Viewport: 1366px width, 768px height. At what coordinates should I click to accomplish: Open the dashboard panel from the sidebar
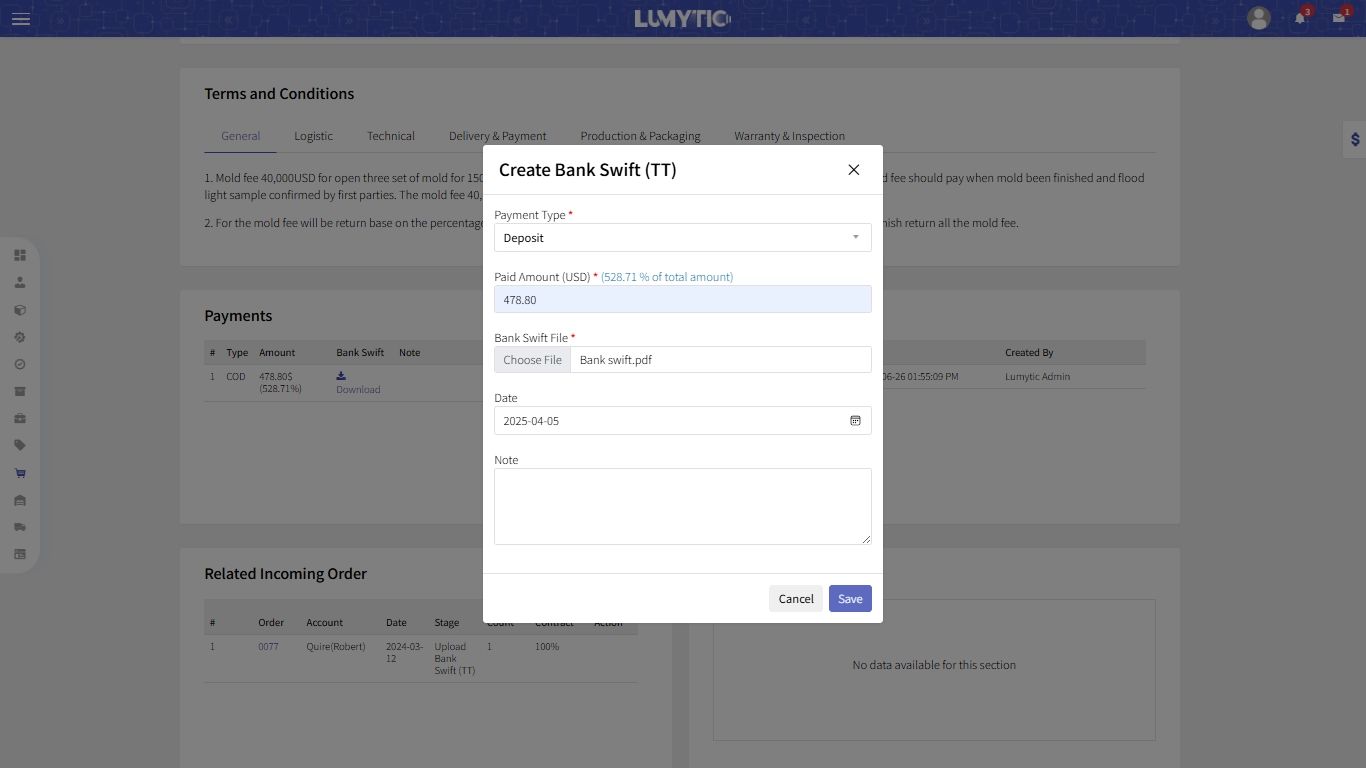20,255
